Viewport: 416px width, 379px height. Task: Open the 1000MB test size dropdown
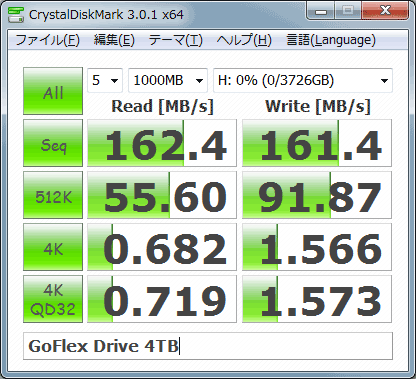tap(168, 80)
